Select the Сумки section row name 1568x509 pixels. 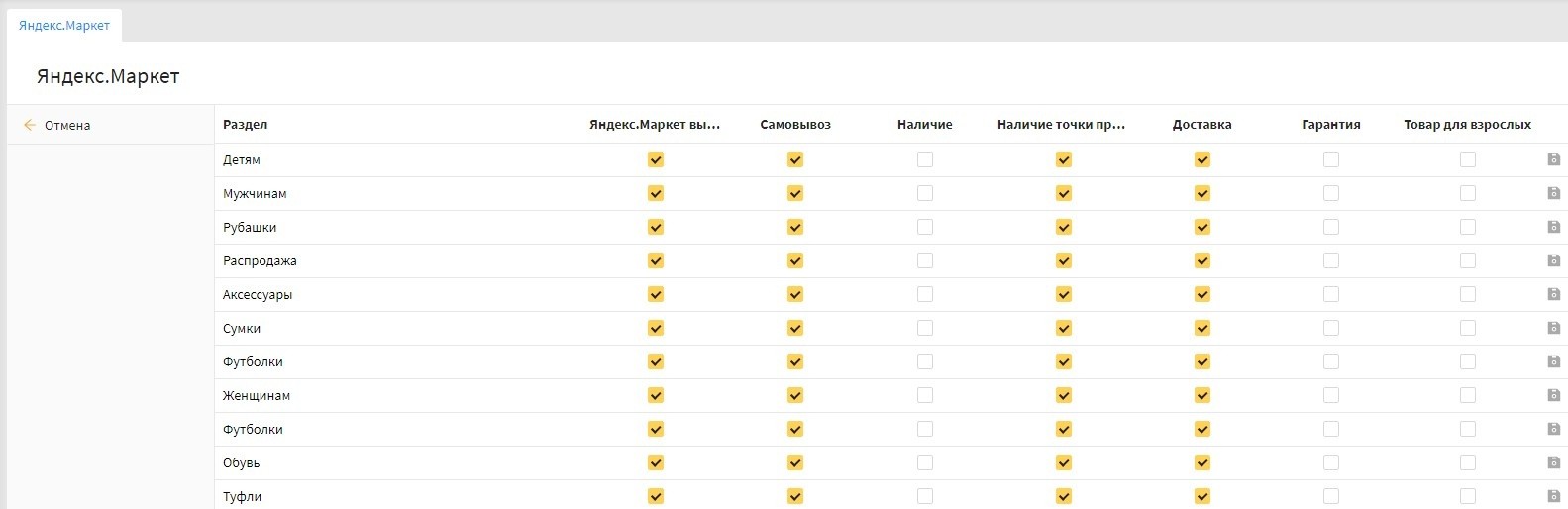[x=242, y=329]
